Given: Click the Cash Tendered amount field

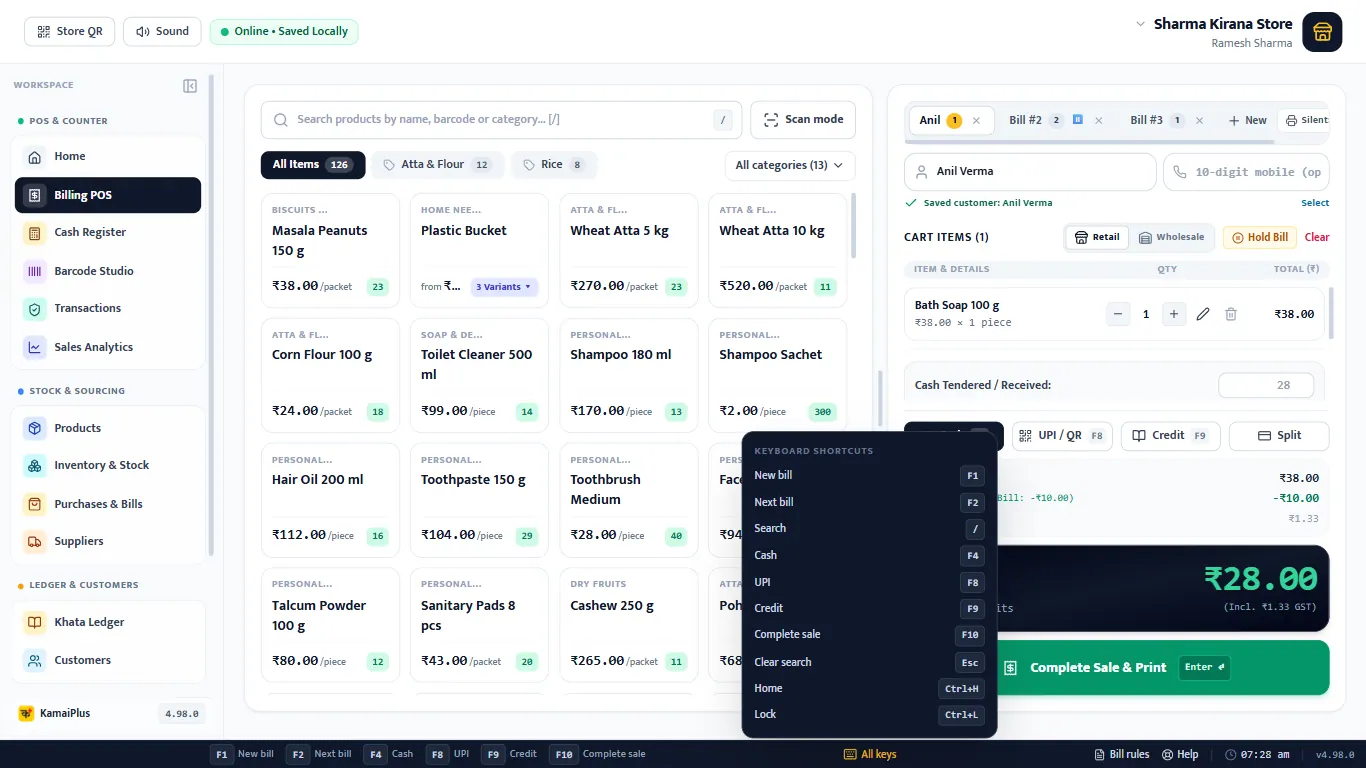Looking at the screenshot, I should 1268,385.
